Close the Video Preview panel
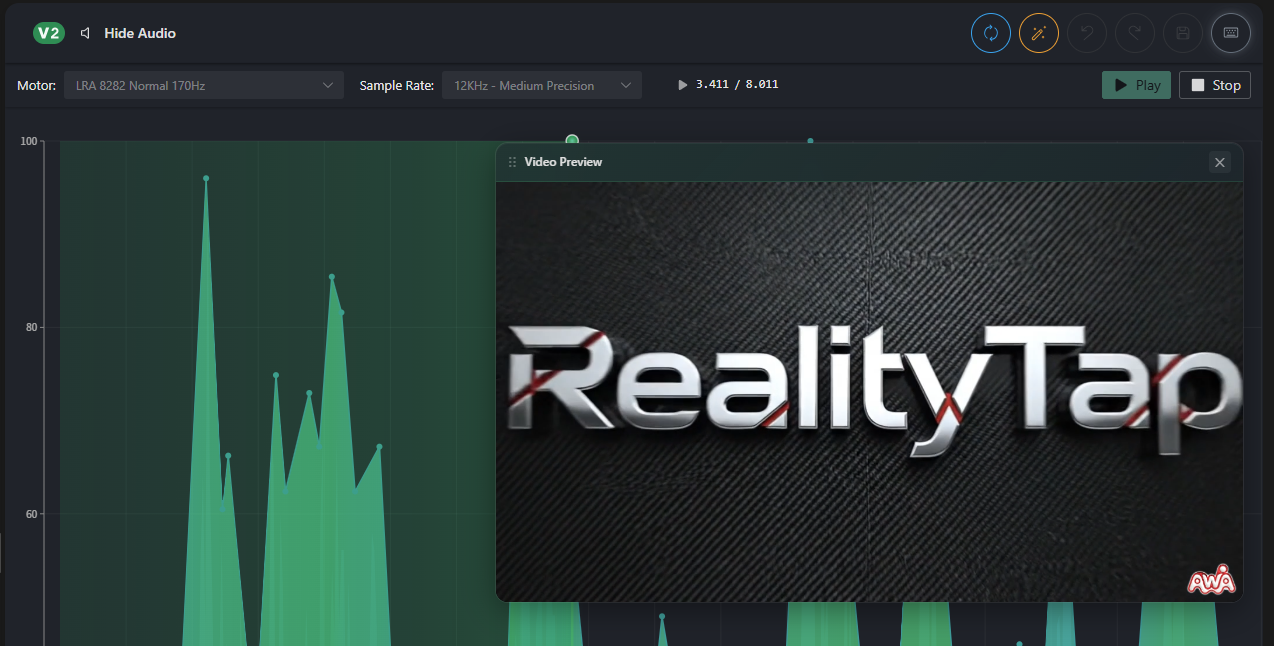1274x646 pixels. 1219,162
